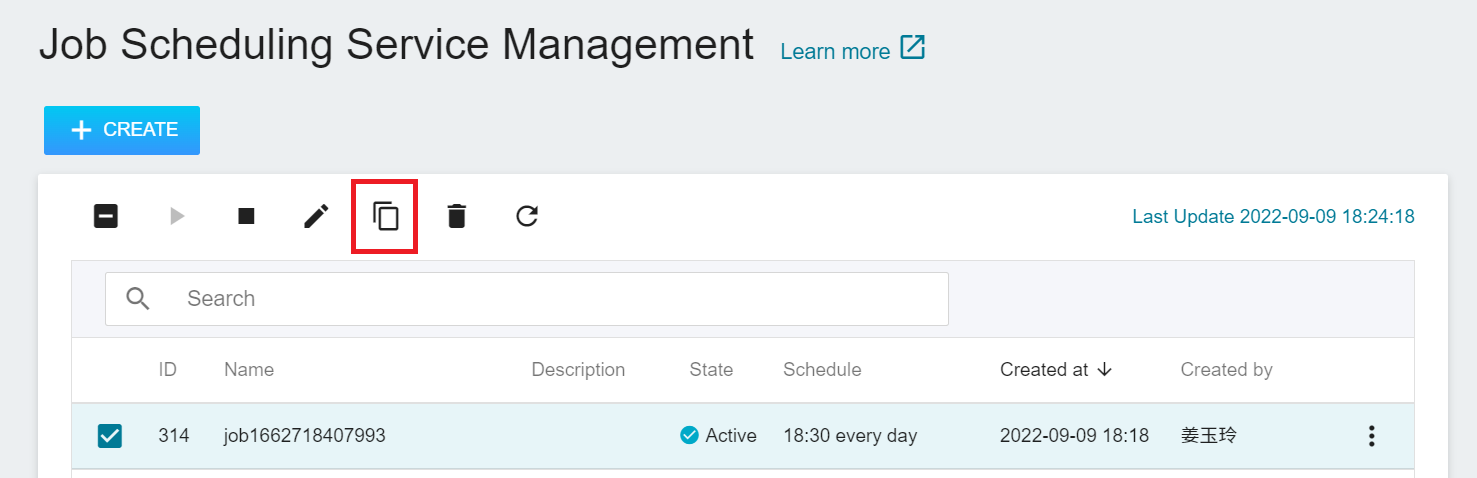Click the external link icon beside Learn more
The image size is (1477, 478).
(913, 48)
